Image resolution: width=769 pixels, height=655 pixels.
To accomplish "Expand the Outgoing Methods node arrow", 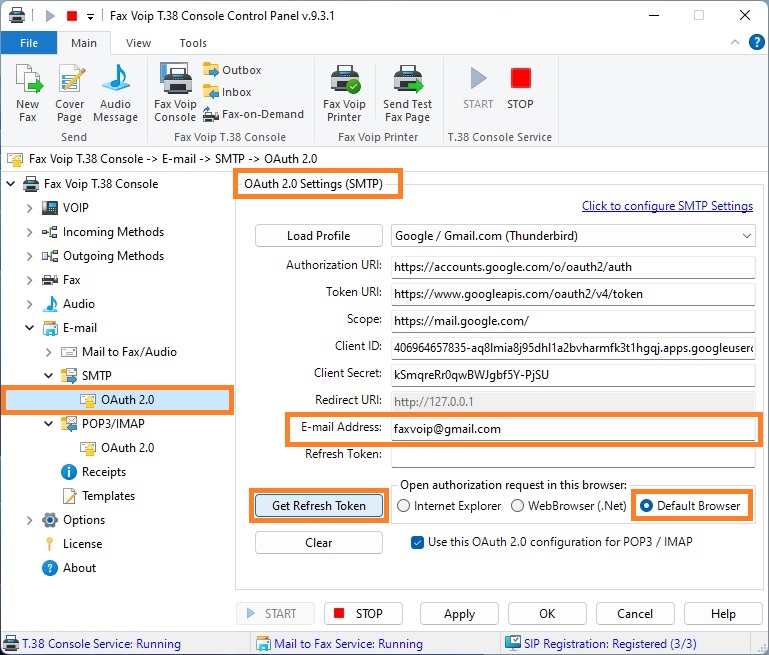I will point(29,256).
